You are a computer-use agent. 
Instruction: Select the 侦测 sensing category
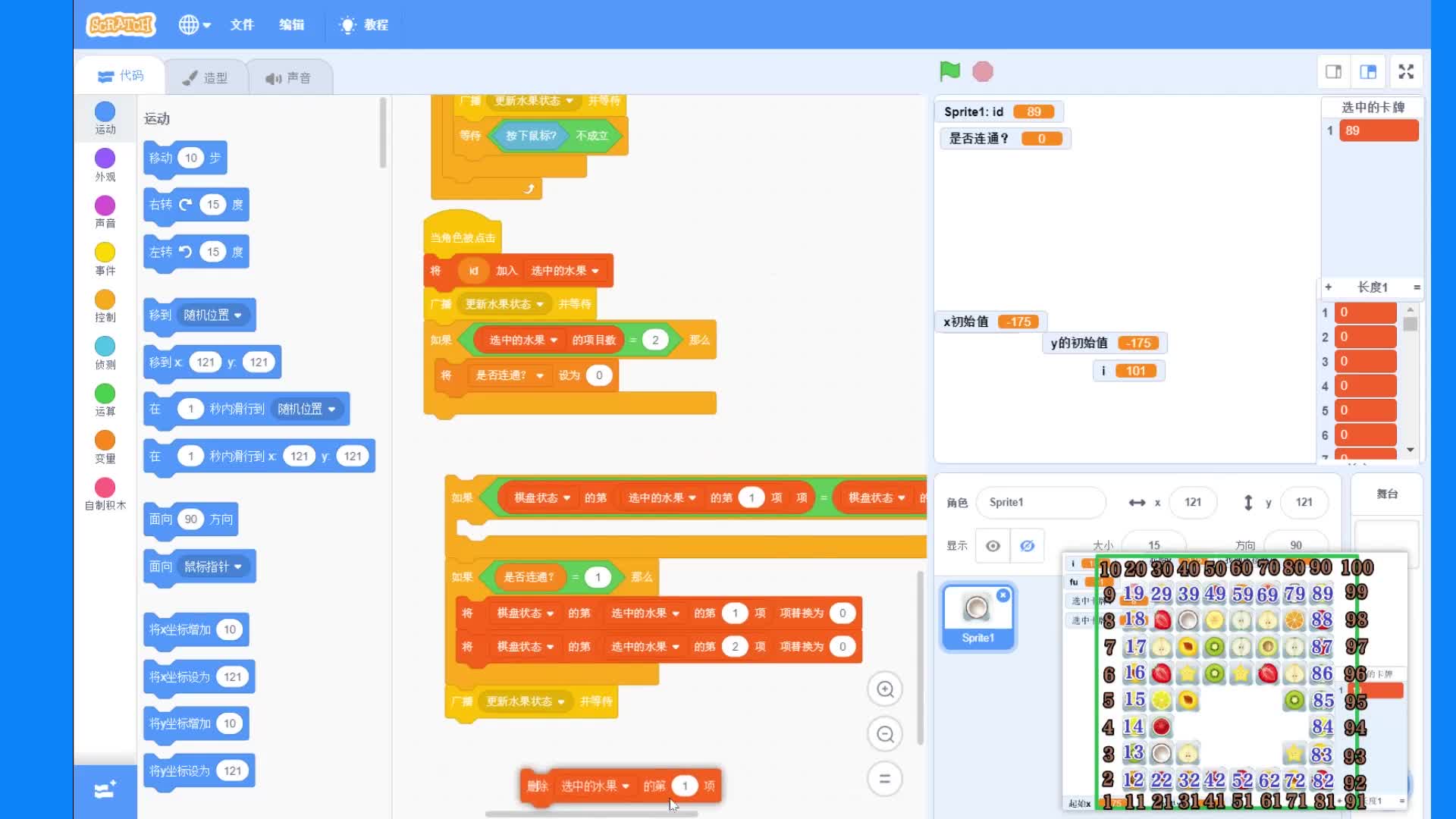(x=105, y=353)
